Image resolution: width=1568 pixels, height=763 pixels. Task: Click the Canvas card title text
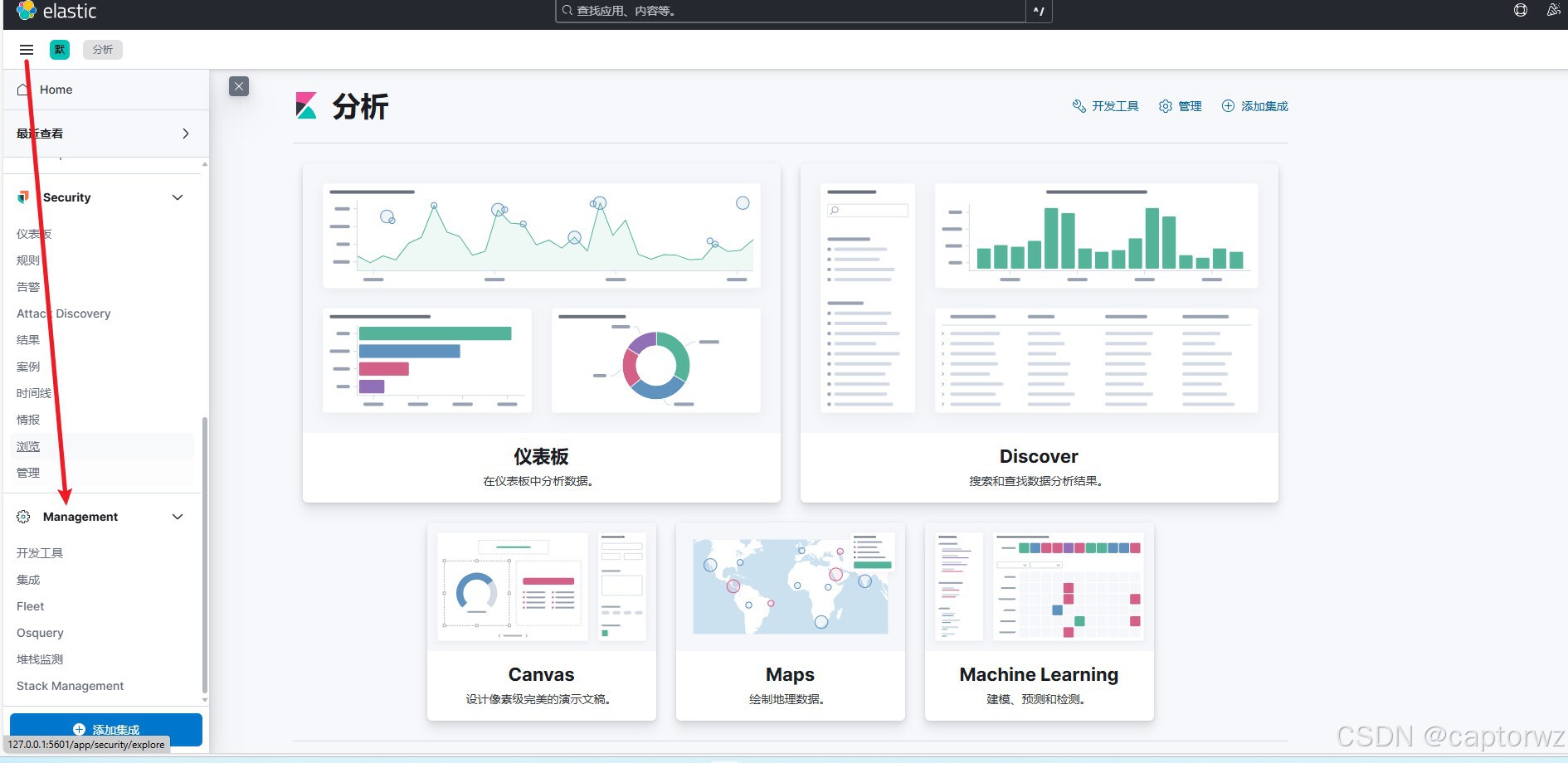pyautogui.click(x=541, y=674)
